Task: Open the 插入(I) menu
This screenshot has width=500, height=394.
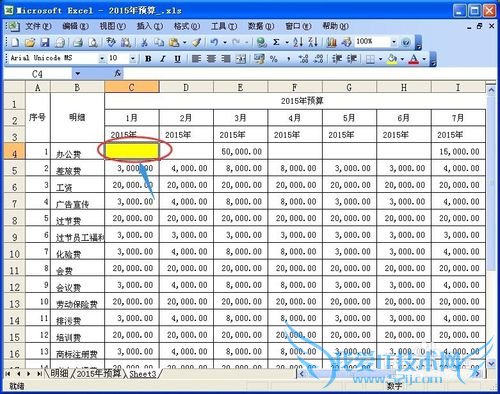Action: (150, 26)
